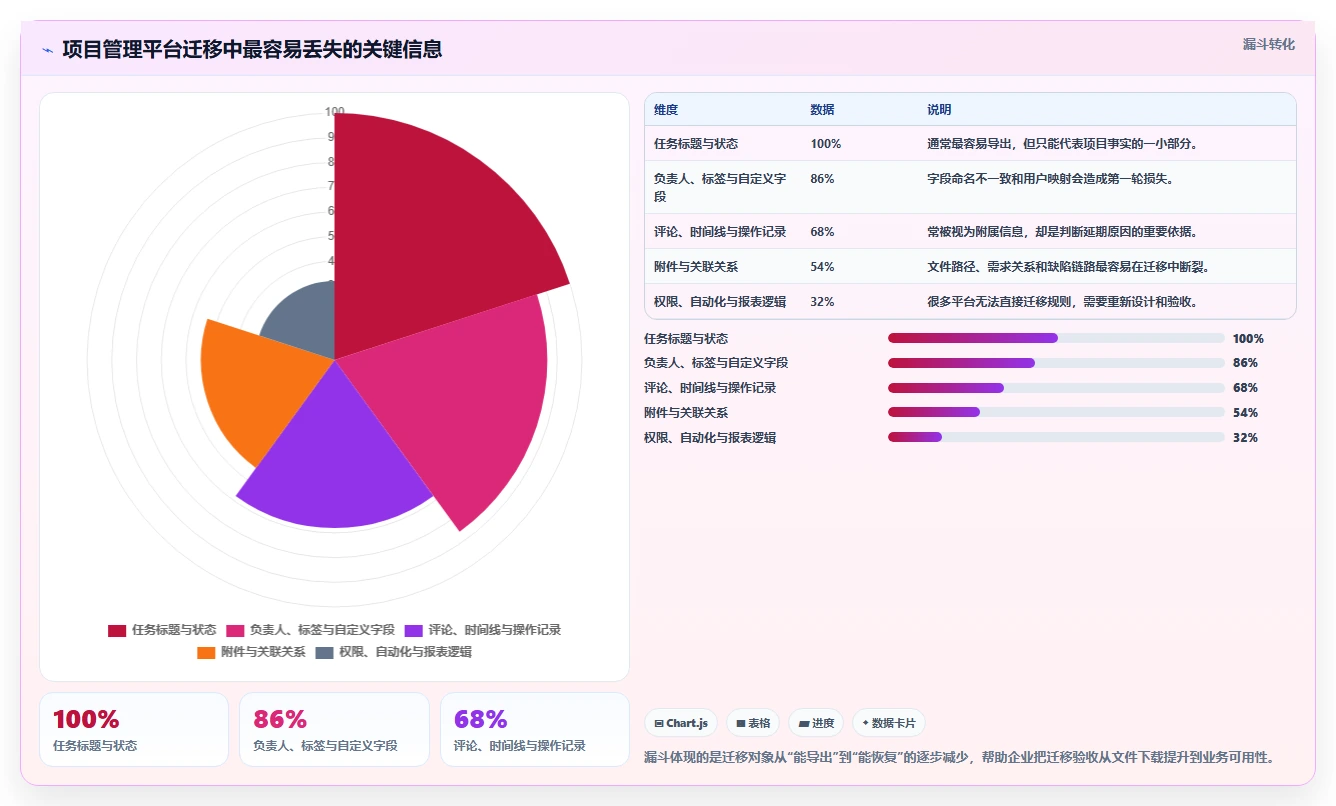
Task: Click the 数据卡片 tag chip
Action: [x=889, y=723]
